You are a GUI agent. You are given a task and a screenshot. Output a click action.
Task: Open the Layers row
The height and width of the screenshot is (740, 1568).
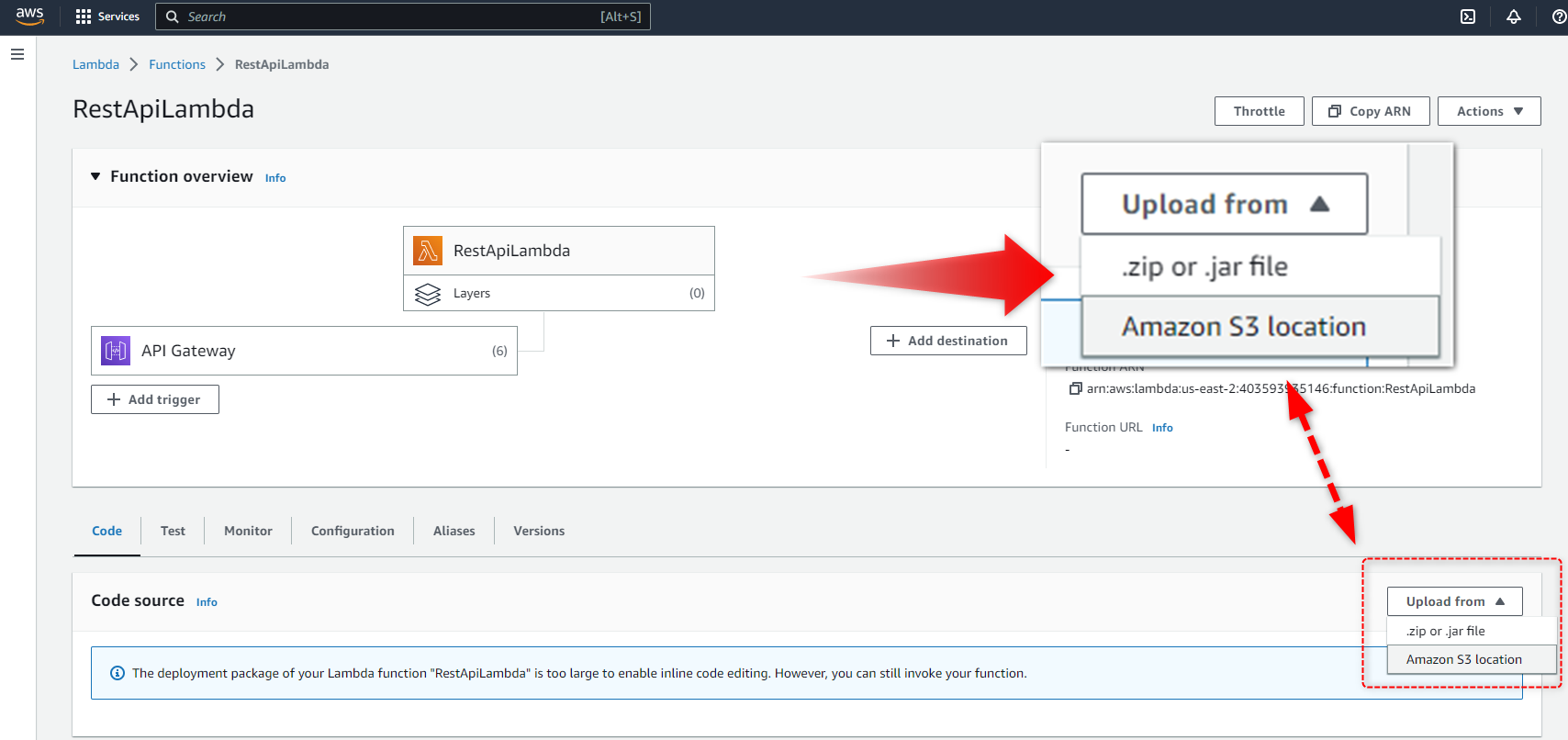point(559,293)
